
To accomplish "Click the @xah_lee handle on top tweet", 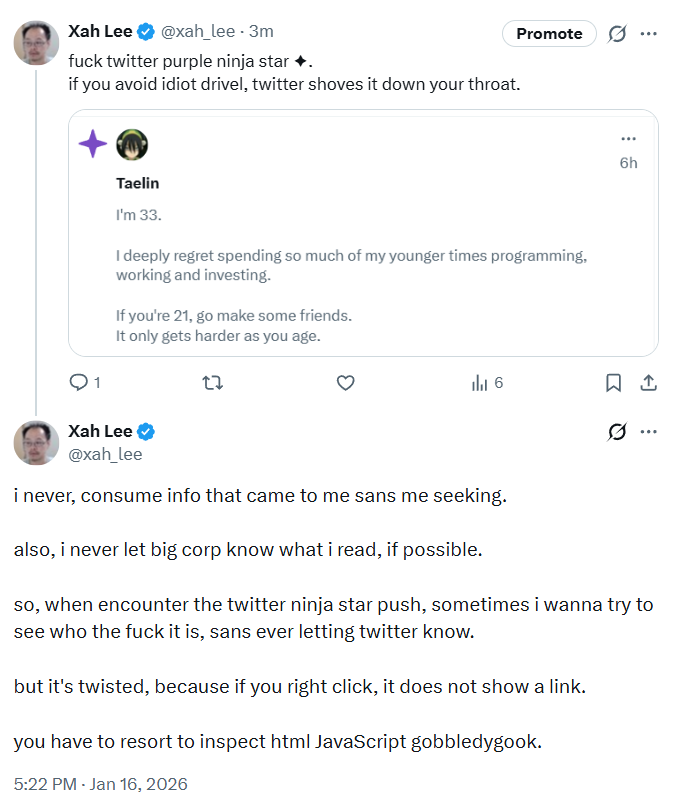I will point(198,32).
